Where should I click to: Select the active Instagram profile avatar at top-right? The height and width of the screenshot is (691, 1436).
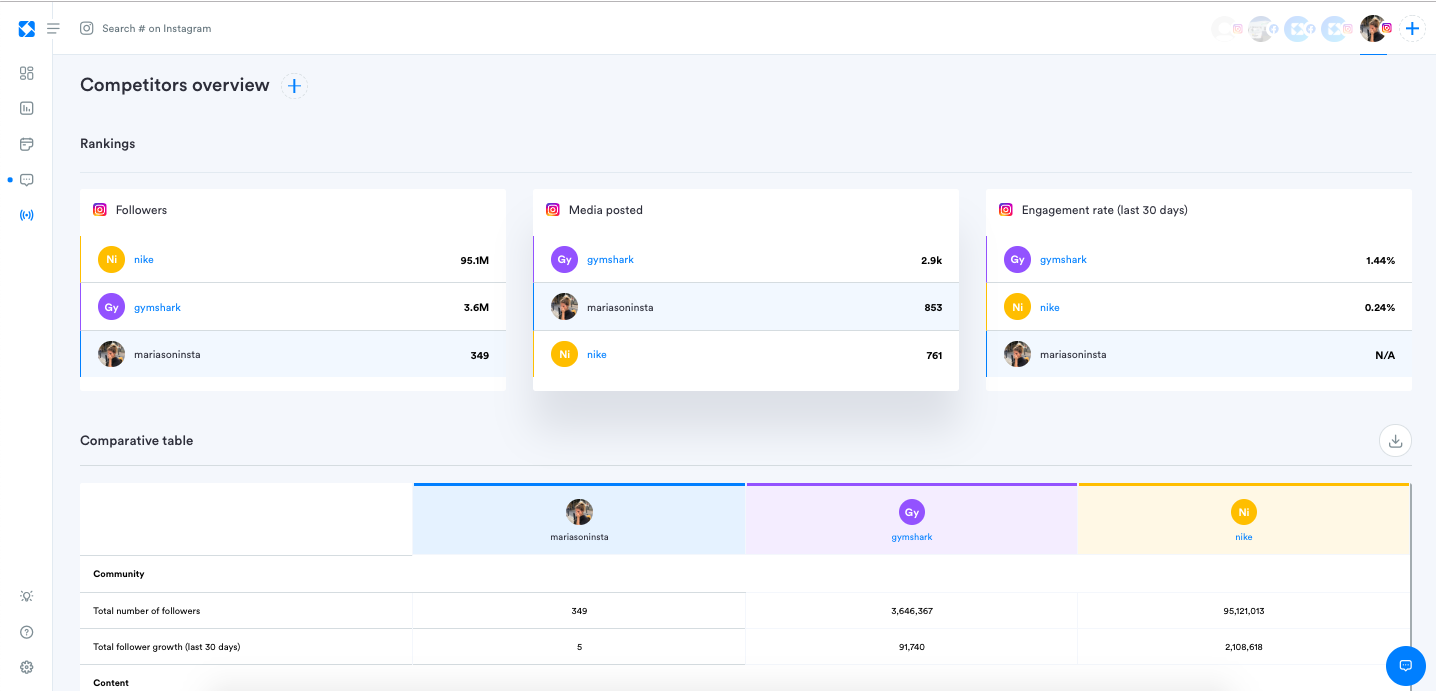[x=1374, y=29]
